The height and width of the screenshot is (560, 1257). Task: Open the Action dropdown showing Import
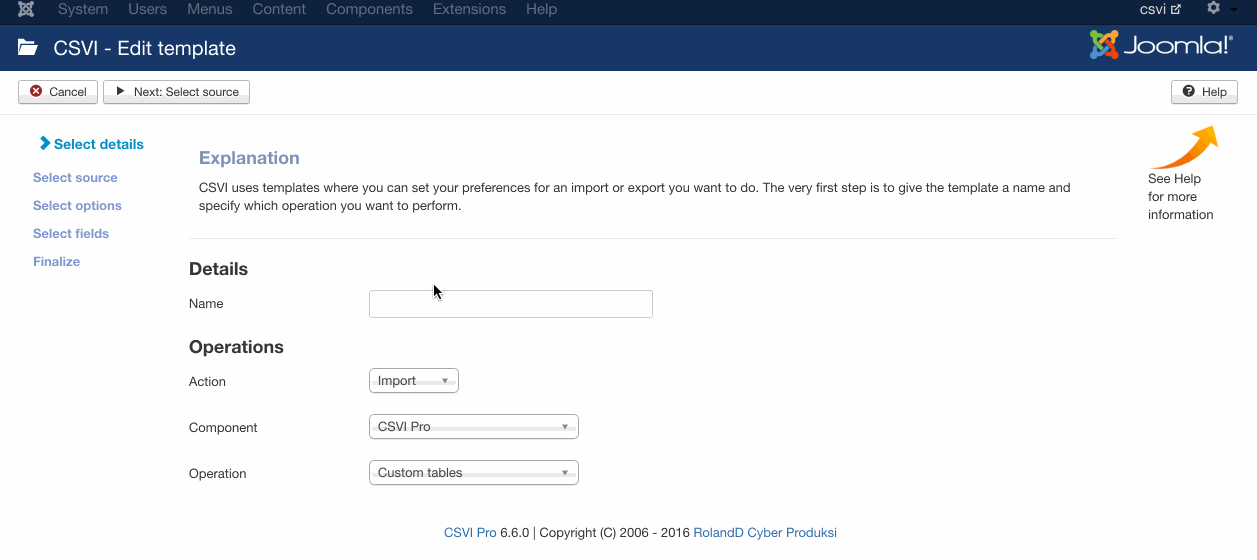414,381
